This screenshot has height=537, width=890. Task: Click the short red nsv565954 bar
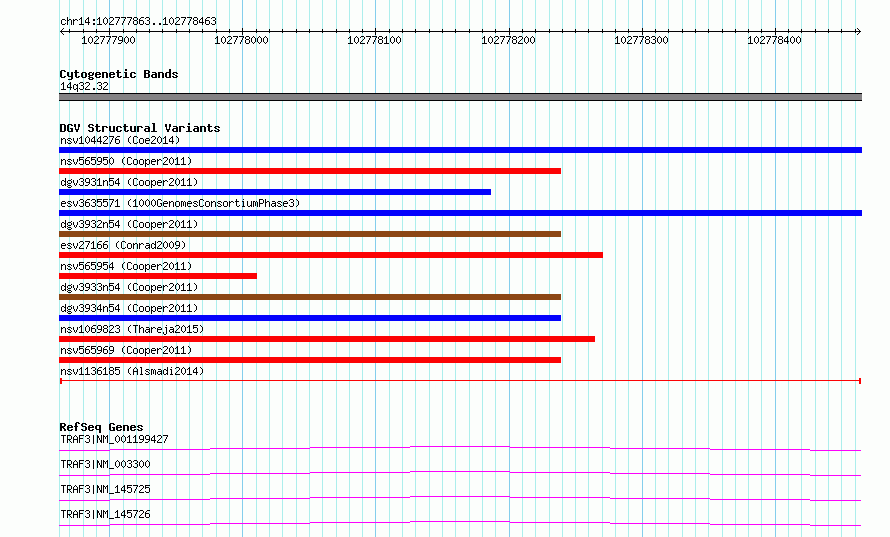[x=158, y=276]
